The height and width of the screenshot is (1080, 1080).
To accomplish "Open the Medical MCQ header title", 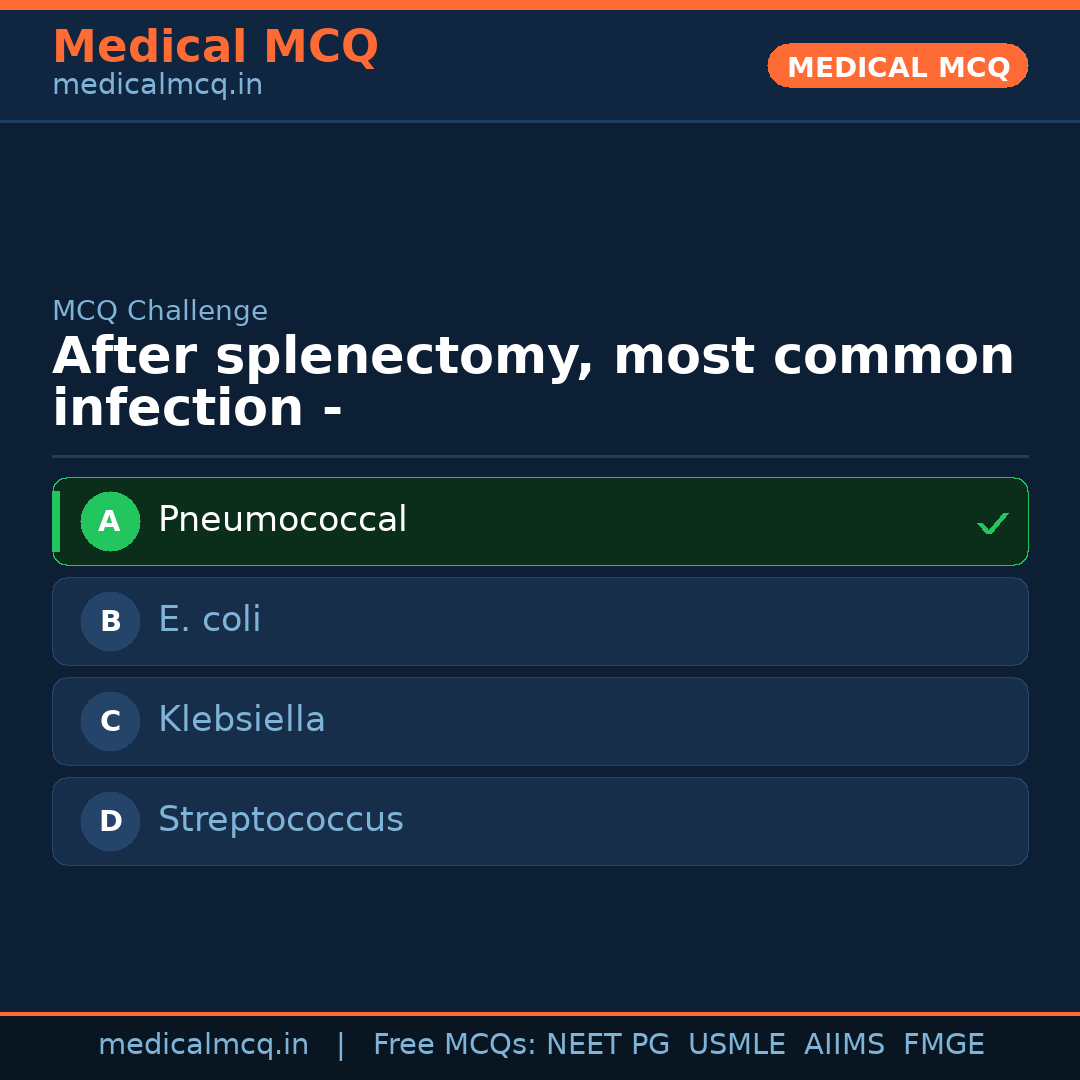I will (x=215, y=46).
